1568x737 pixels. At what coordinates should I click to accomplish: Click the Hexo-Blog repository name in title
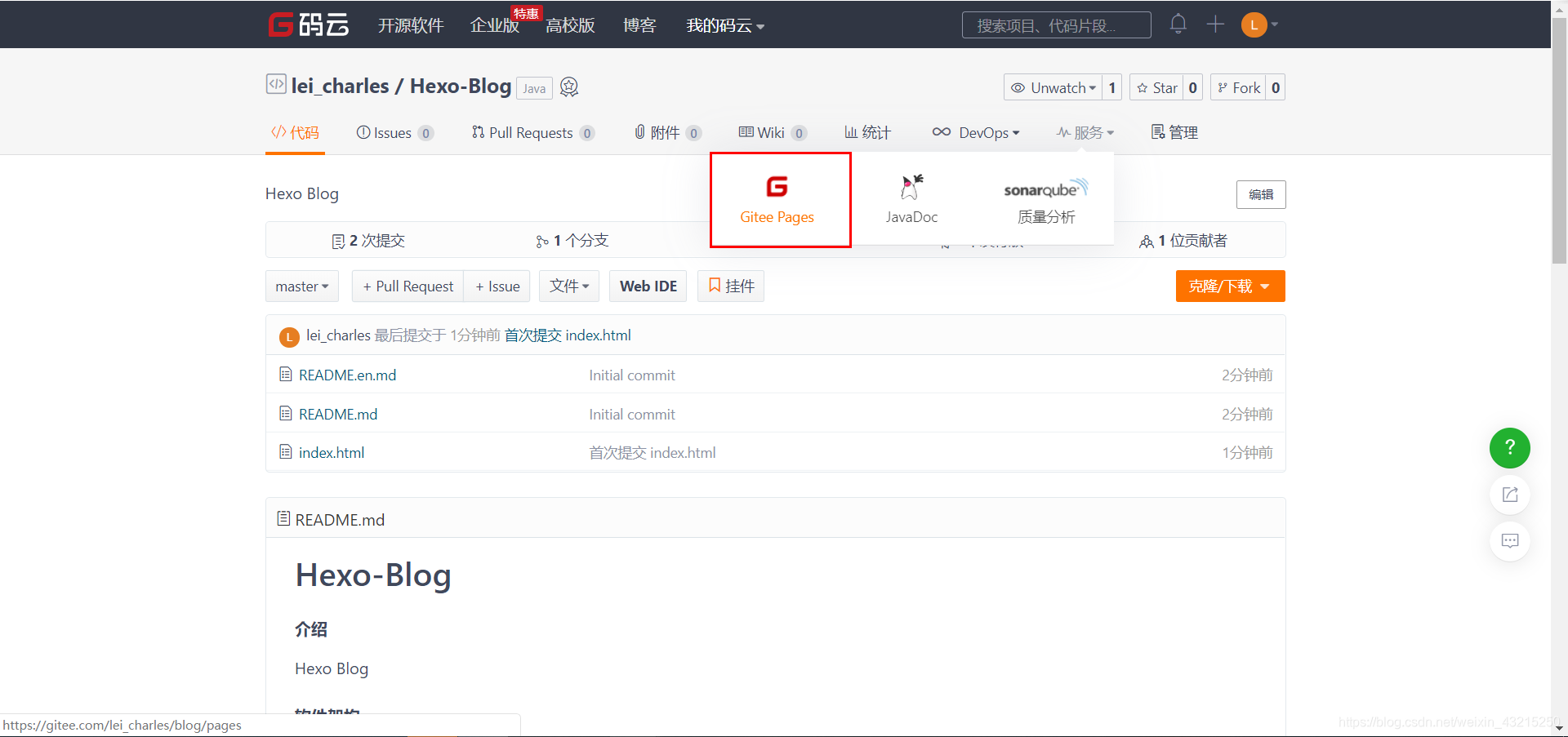(x=461, y=86)
